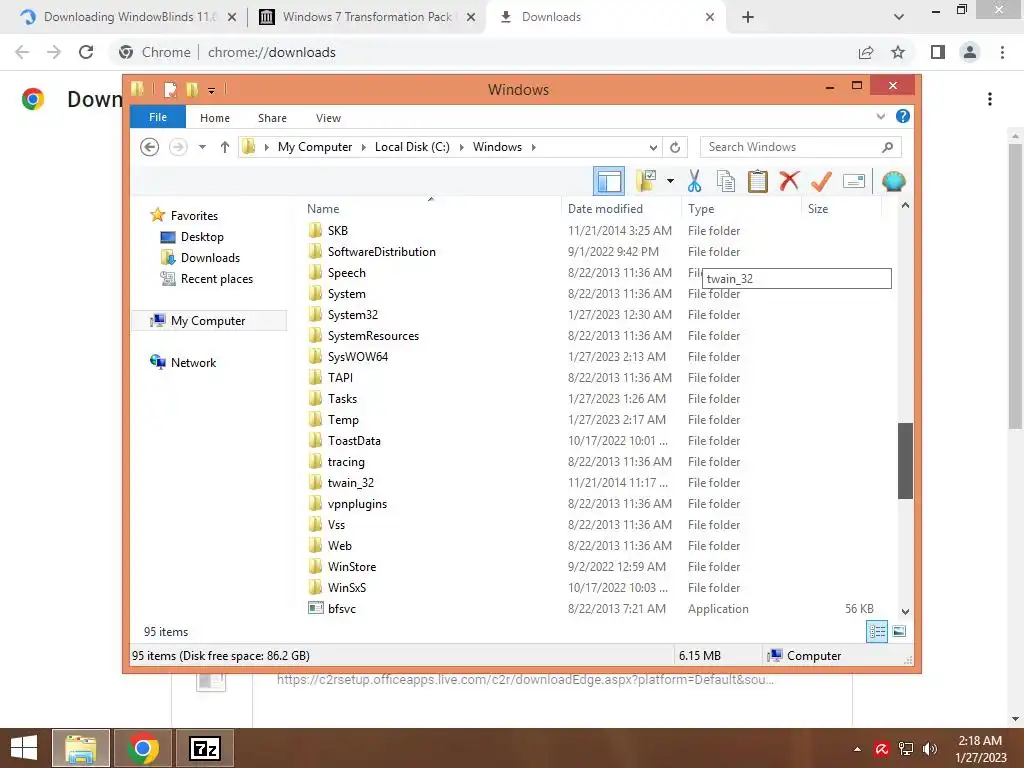This screenshot has height=768, width=1024.
Task: Select Recent places in Favorites
Action: pos(216,278)
